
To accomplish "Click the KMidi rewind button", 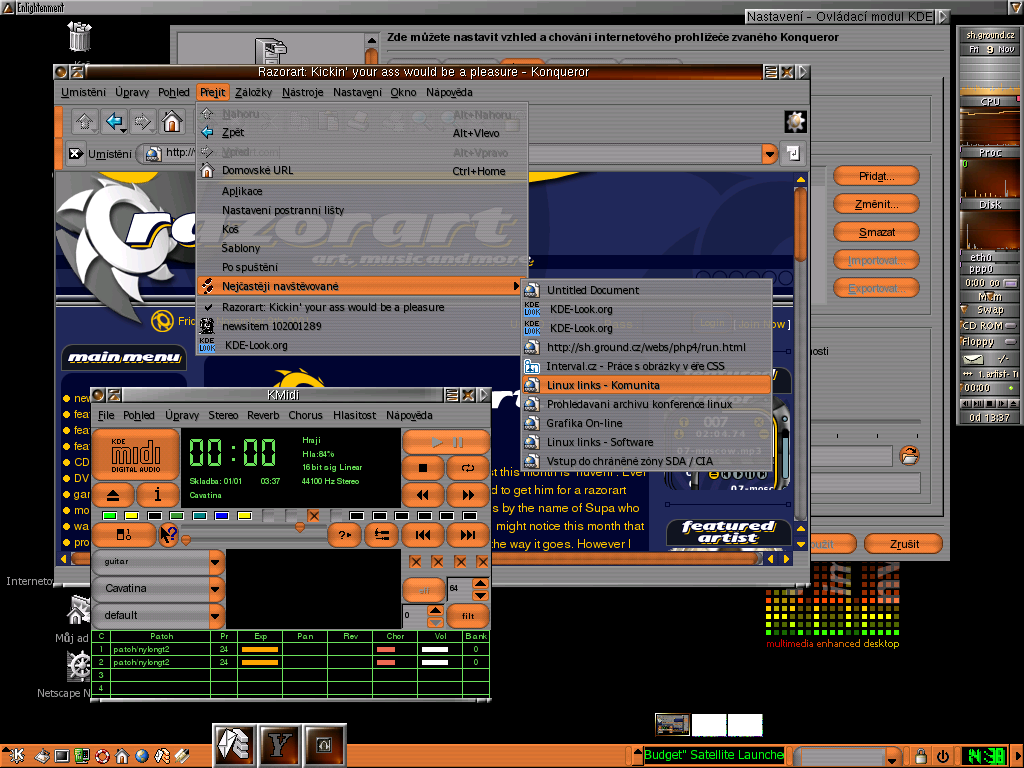I will click(x=423, y=495).
